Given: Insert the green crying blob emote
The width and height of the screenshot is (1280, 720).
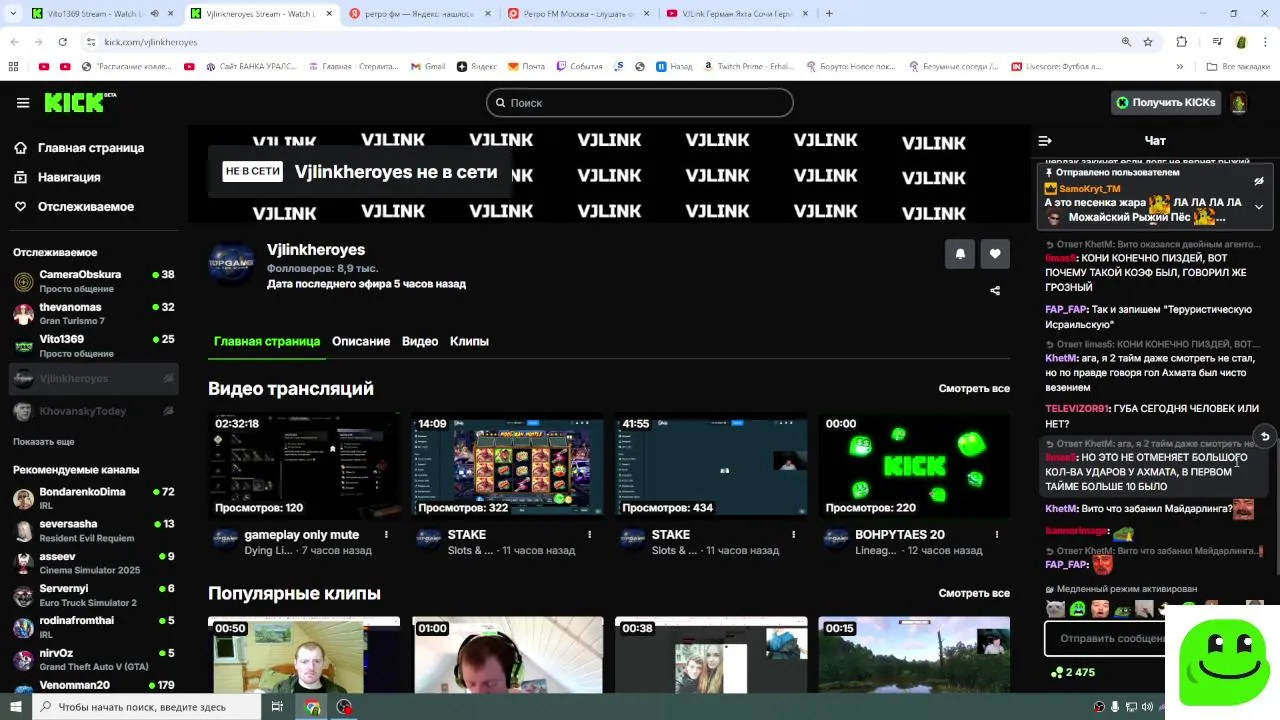Looking at the screenshot, I should pyautogui.click(x=1078, y=609).
